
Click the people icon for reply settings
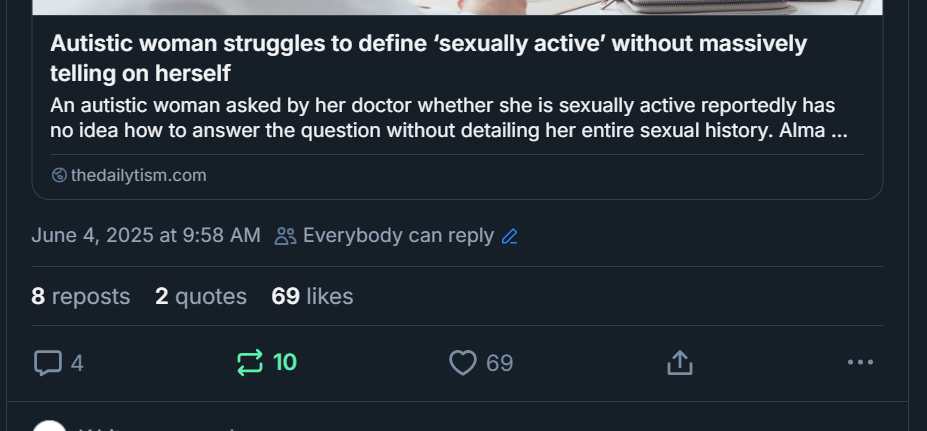[285, 237]
